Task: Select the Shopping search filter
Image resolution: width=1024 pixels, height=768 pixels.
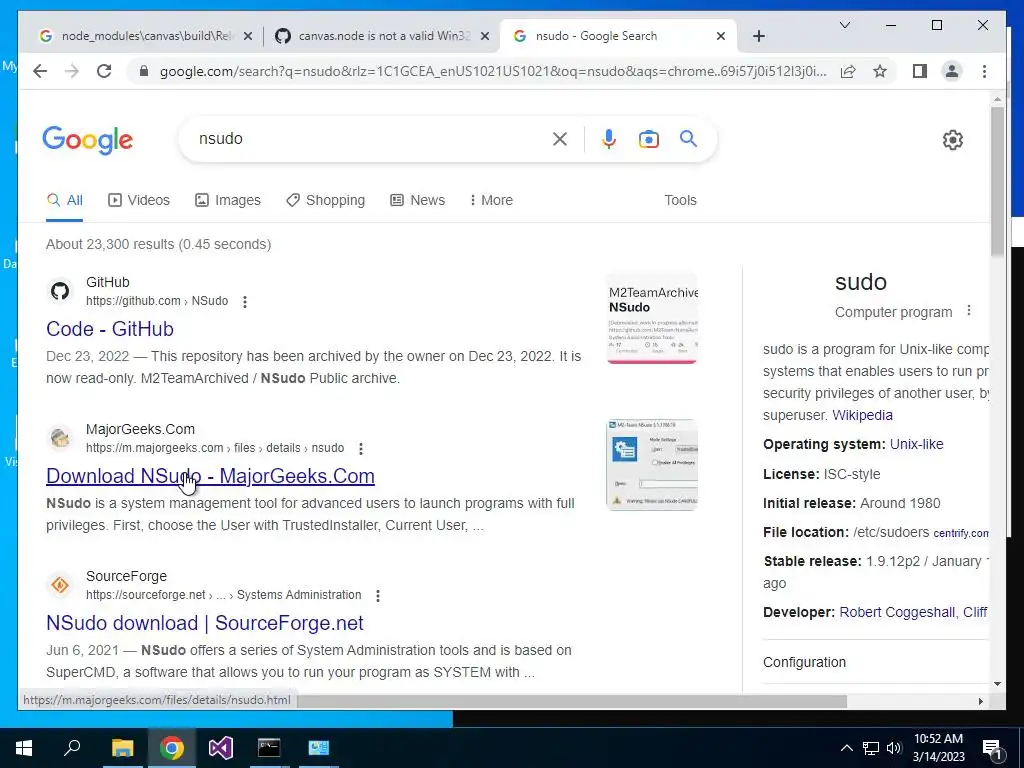Action: [x=325, y=200]
